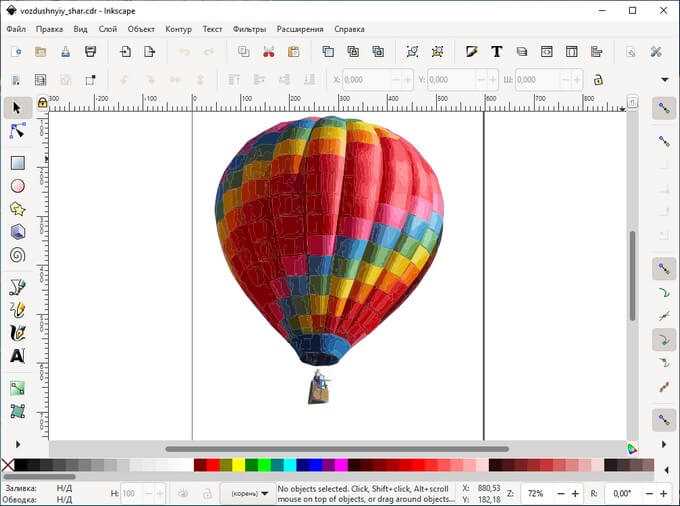Toggle color management view icon
The image size is (680, 506).
(632, 448)
